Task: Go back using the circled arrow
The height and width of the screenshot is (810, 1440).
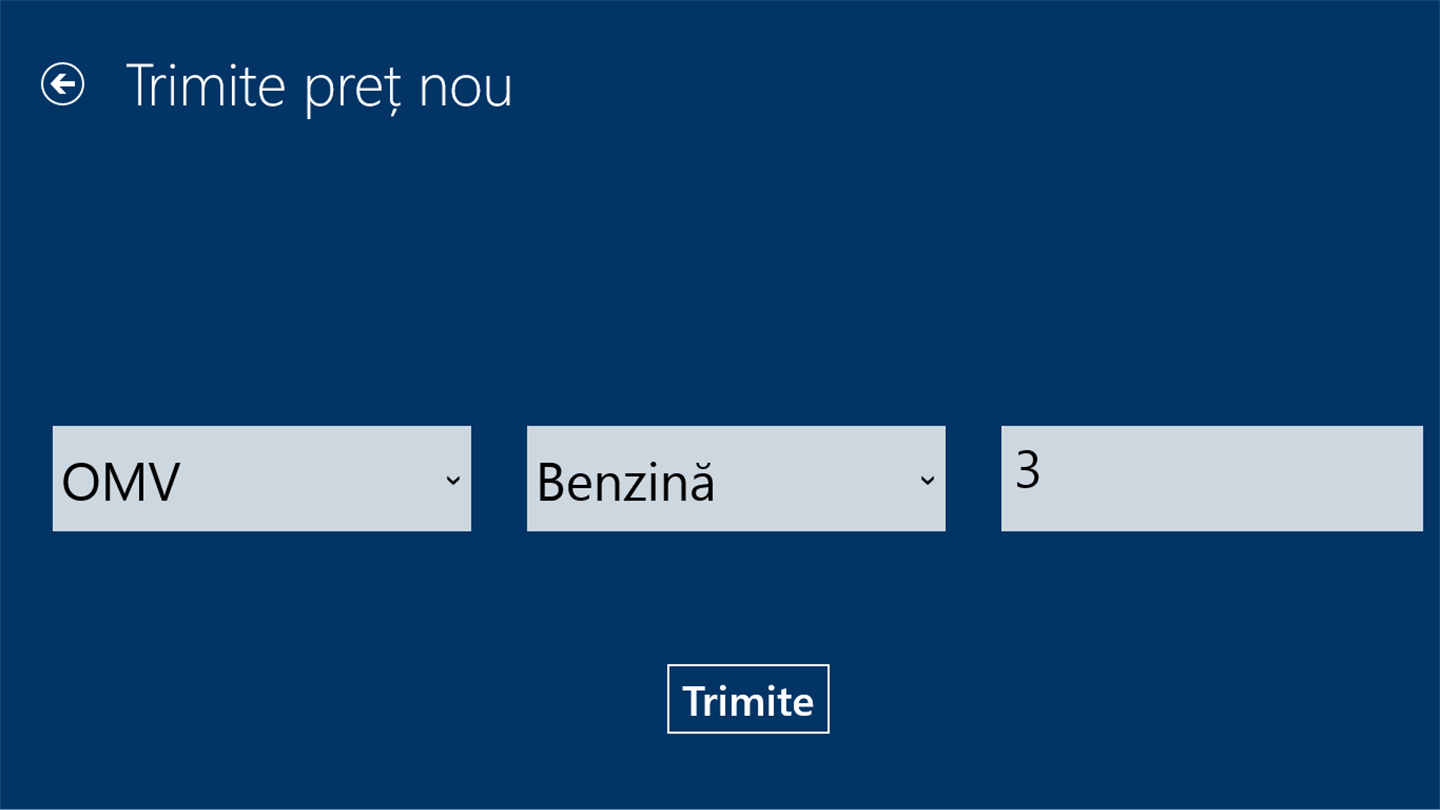Action: point(62,84)
